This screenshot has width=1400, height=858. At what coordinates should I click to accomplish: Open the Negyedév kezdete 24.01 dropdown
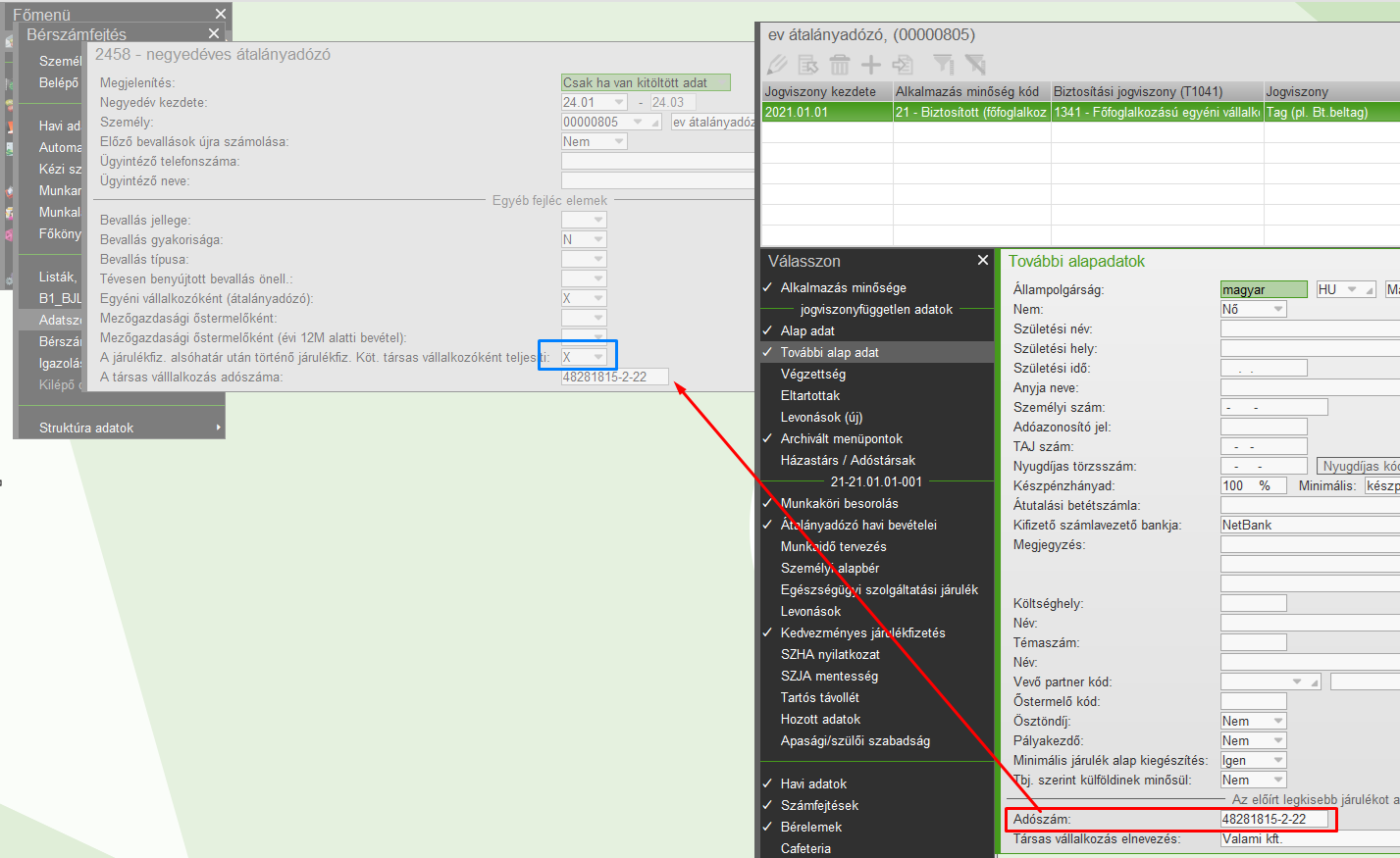tap(619, 102)
